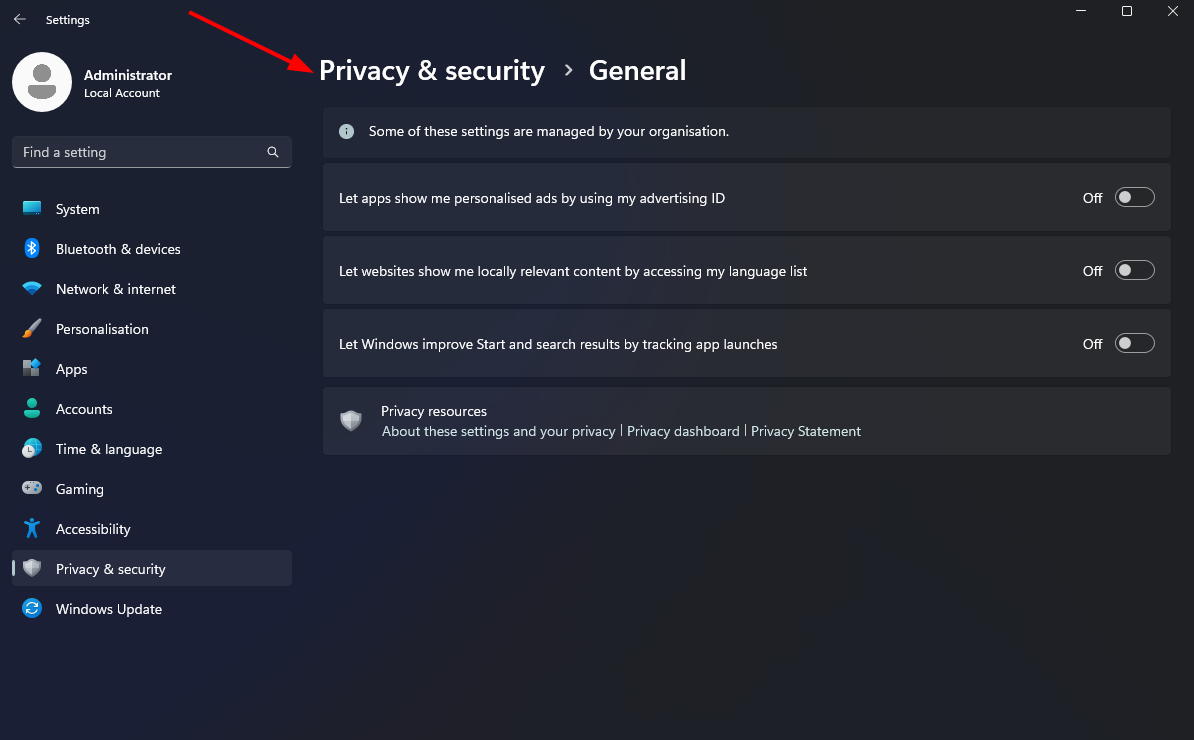Open the Apps settings category
The image size is (1194, 740).
72,369
